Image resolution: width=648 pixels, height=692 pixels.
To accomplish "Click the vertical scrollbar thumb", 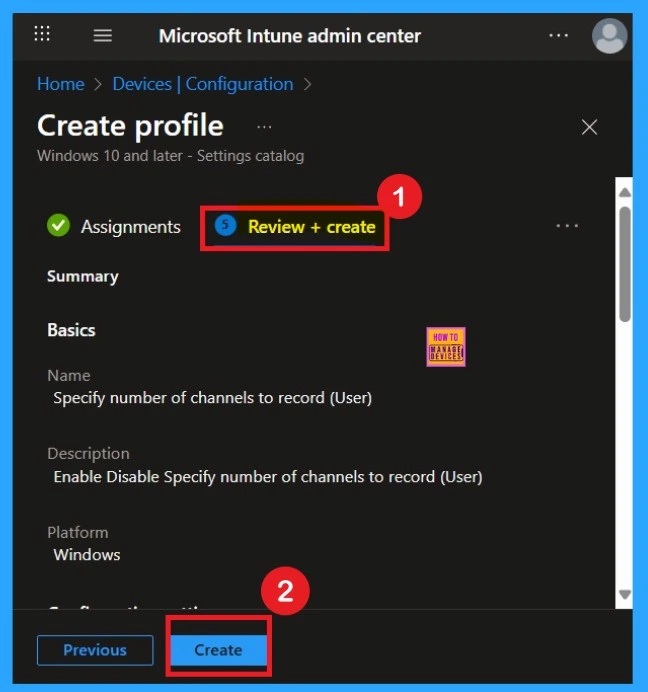I will [x=625, y=264].
